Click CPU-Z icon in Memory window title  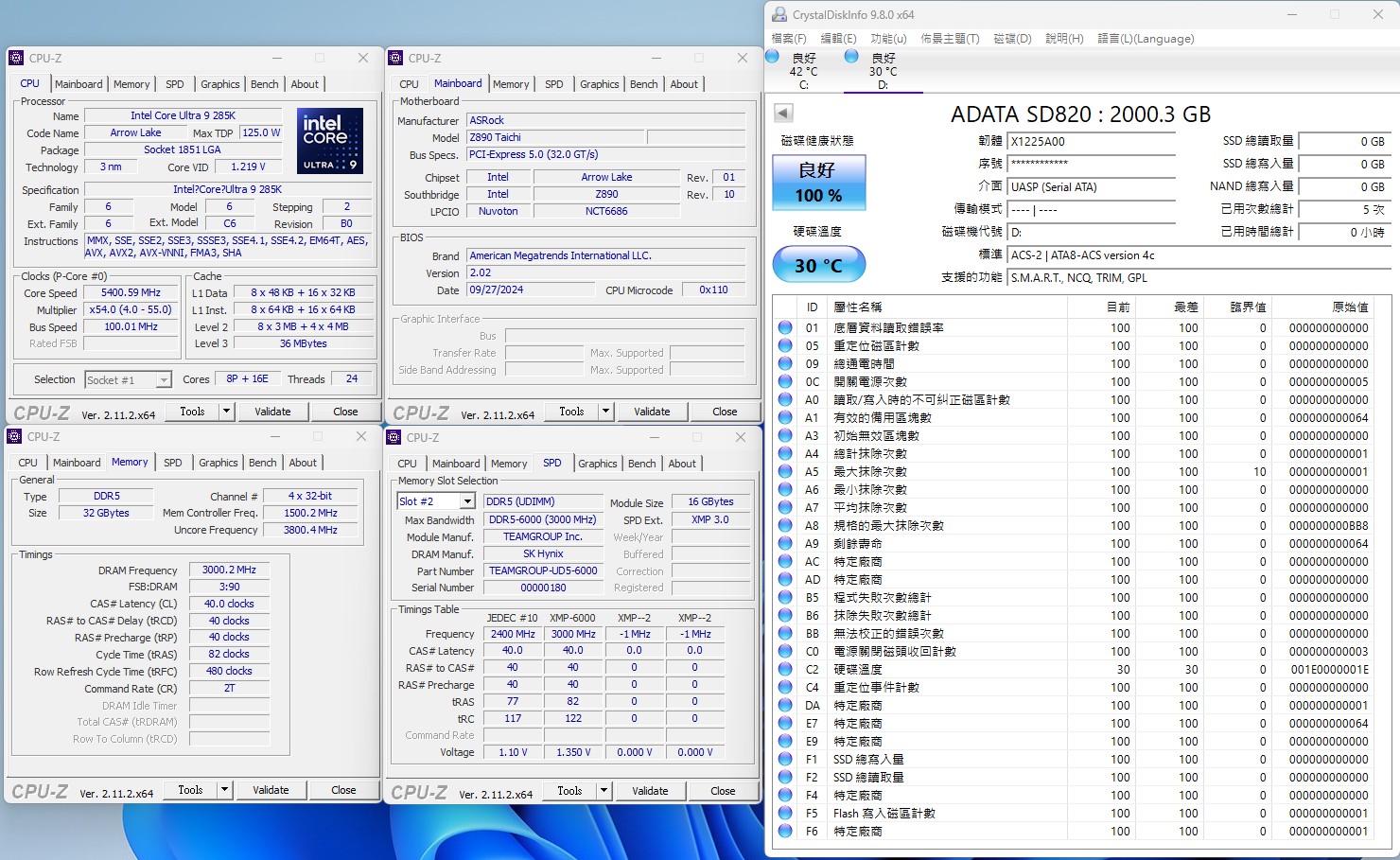click(14, 436)
